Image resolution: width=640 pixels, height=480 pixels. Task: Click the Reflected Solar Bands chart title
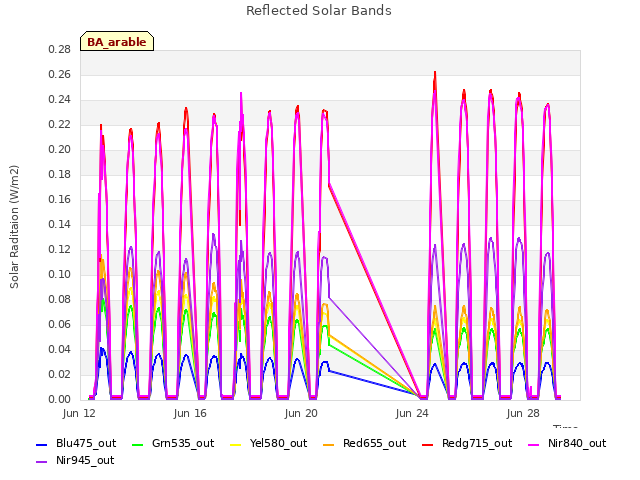tap(319, 11)
